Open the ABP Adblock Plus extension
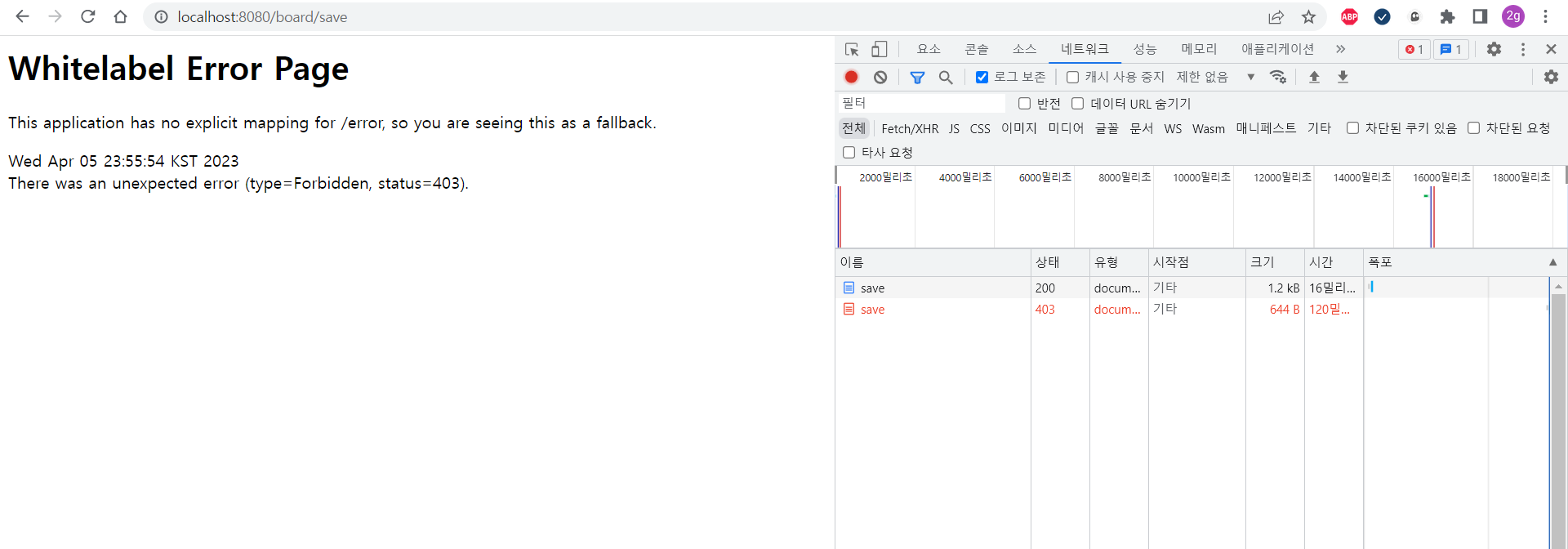Viewport: 1568px width, 549px height. click(x=1349, y=16)
